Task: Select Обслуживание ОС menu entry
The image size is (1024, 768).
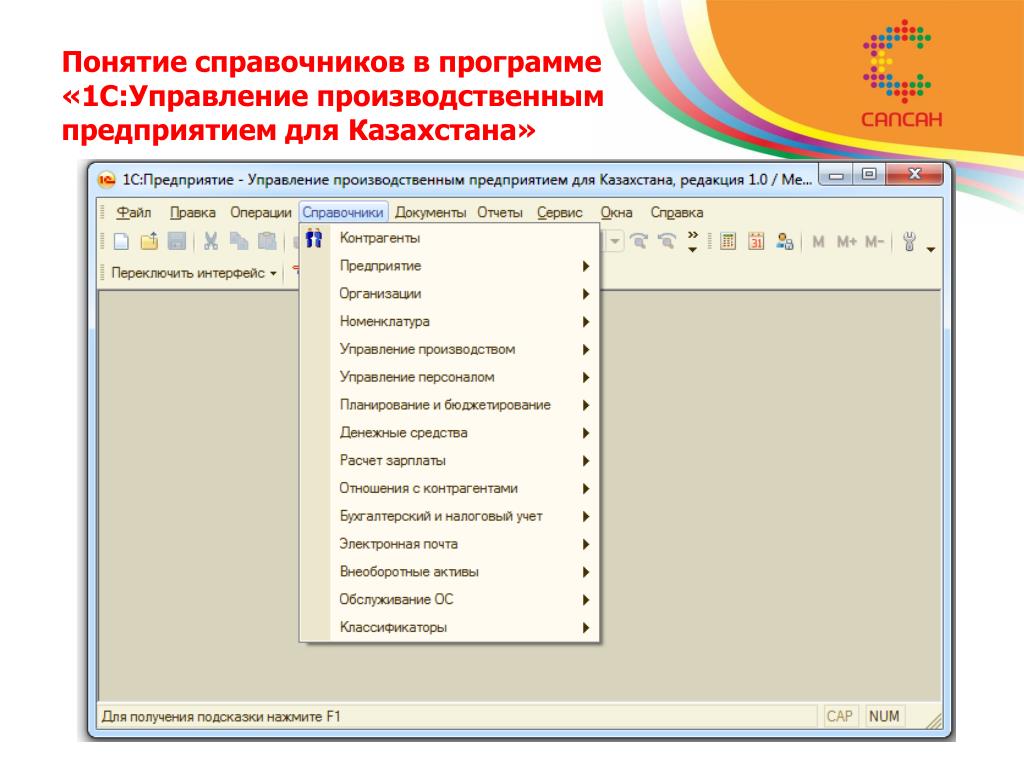Action: coord(449,600)
